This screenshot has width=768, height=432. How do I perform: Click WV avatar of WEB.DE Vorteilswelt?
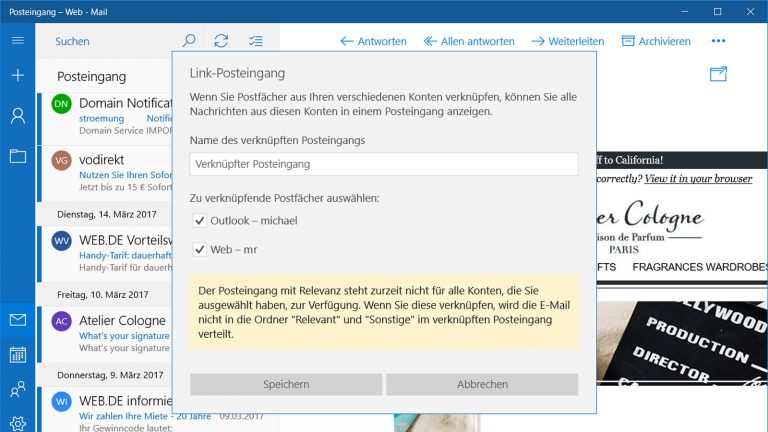[x=61, y=240]
